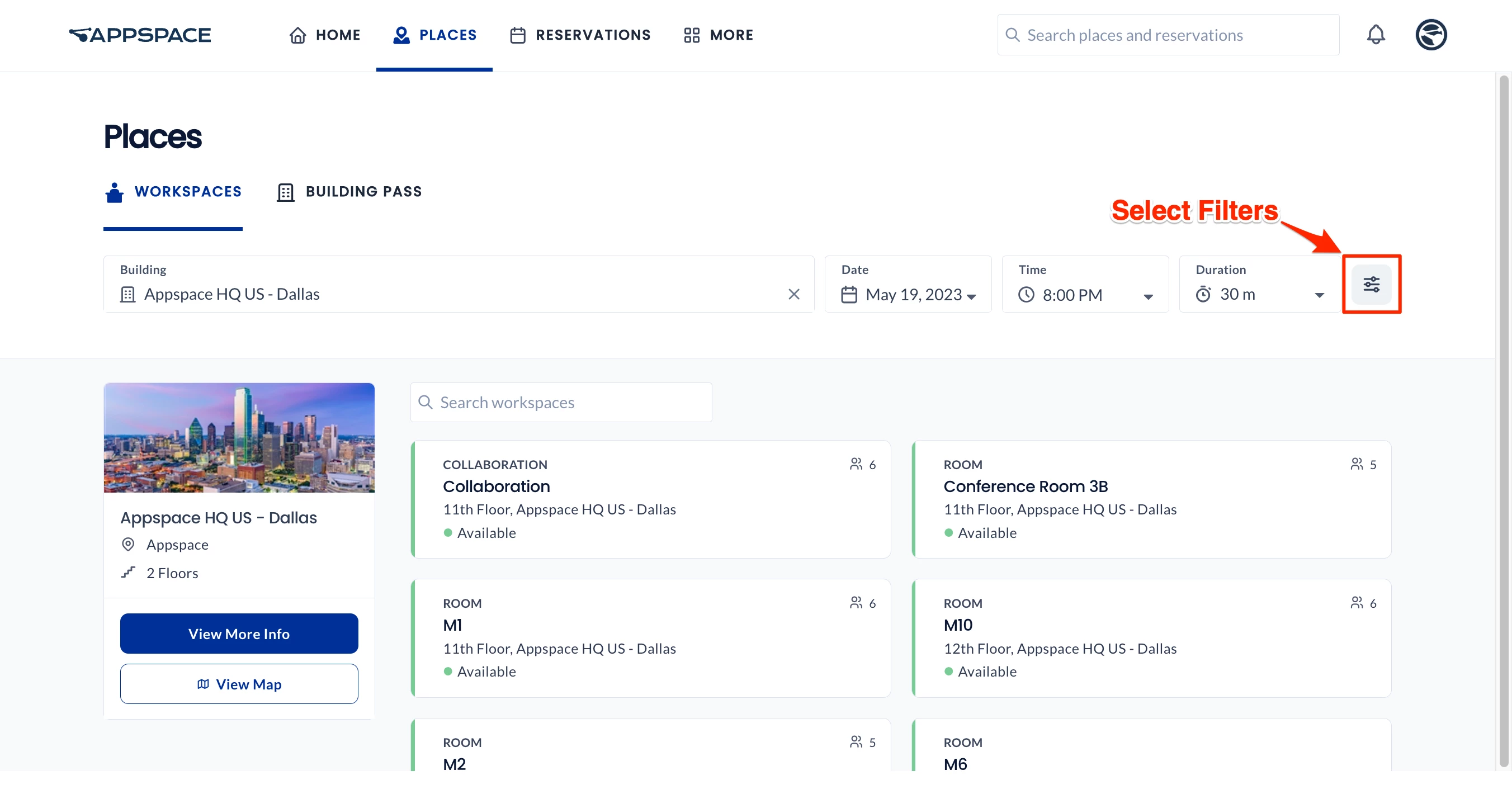Open the user profile avatar
Viewport: 1512px width, 794px height.
coord(1430,35)
